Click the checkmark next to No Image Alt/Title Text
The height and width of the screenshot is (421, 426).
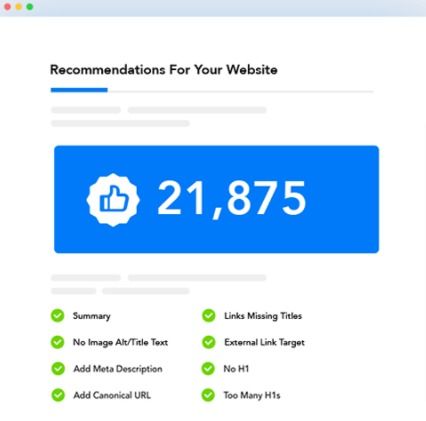(x=58, y=342)
